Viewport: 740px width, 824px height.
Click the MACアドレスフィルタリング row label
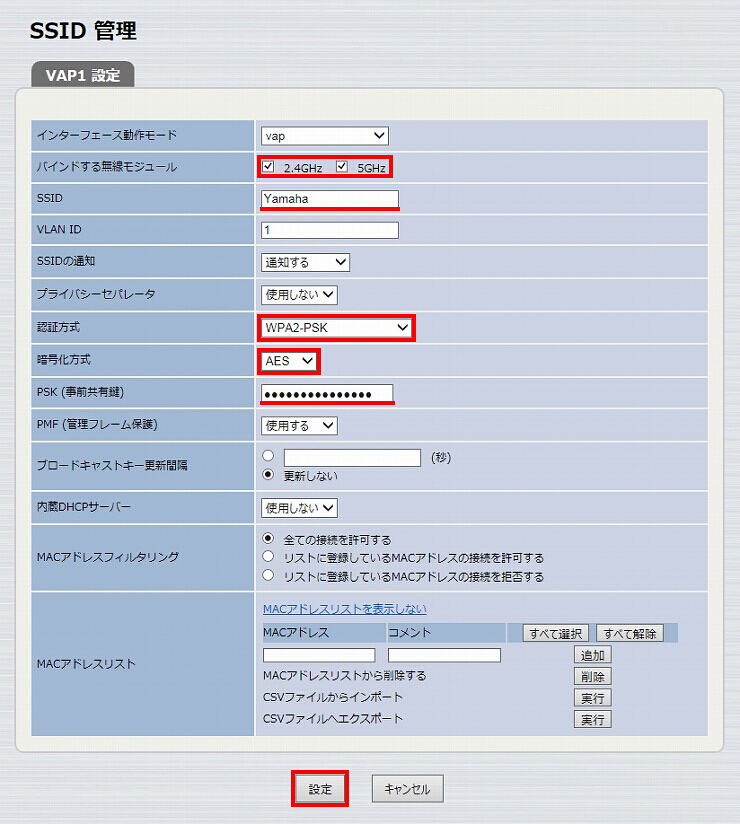(108, 557)
